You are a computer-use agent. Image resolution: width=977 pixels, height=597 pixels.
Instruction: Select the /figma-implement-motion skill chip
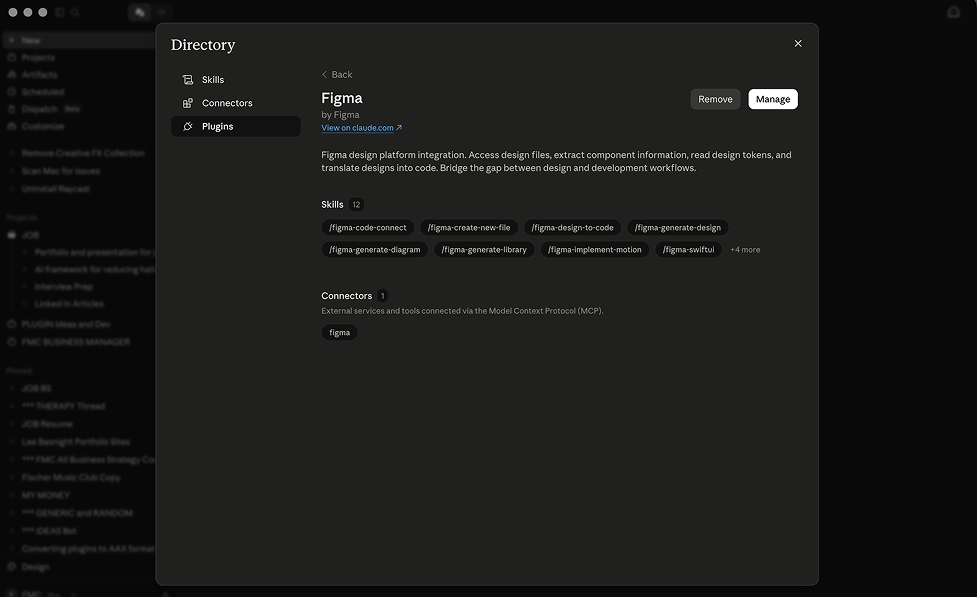tap(594, 249)
